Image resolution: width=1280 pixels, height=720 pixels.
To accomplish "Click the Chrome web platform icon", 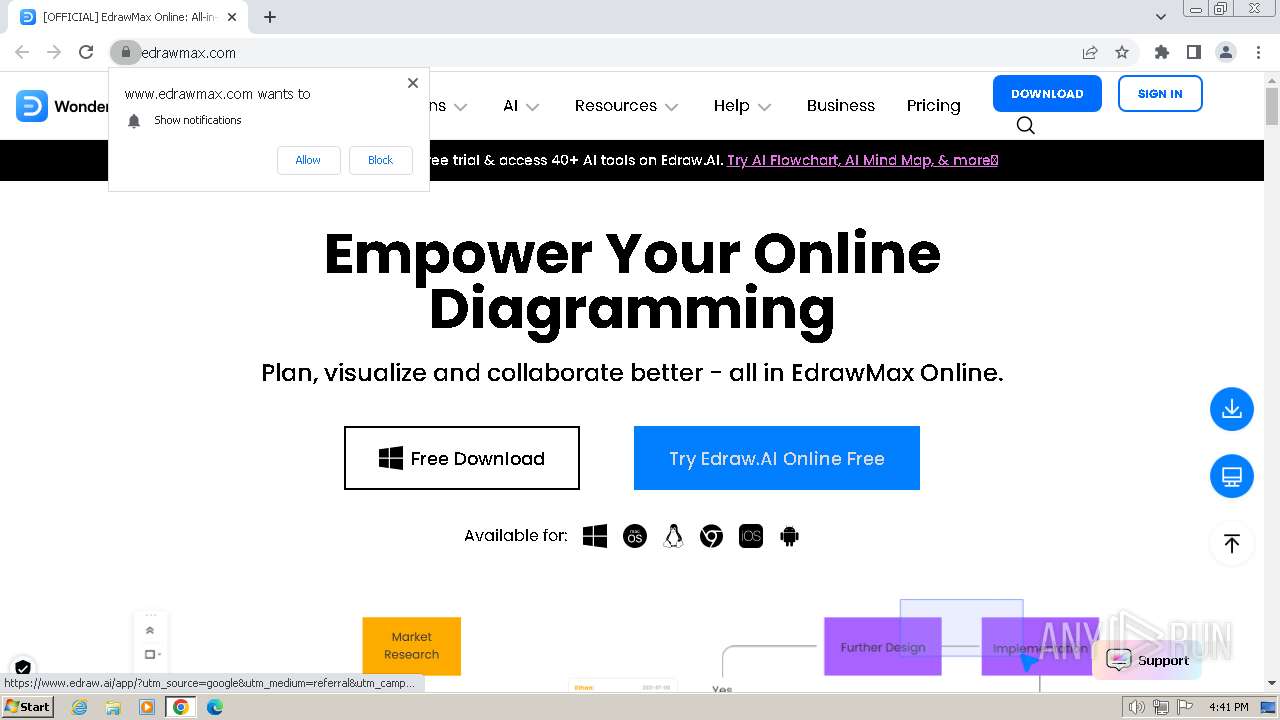I will 711,536.
